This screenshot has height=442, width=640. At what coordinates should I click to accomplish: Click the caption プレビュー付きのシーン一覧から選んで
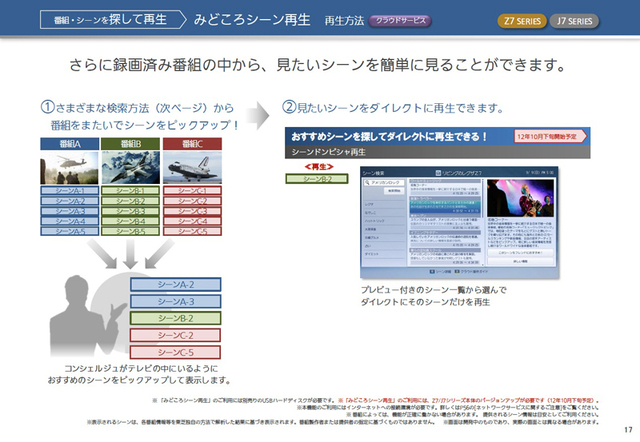[x=433, y=290]
